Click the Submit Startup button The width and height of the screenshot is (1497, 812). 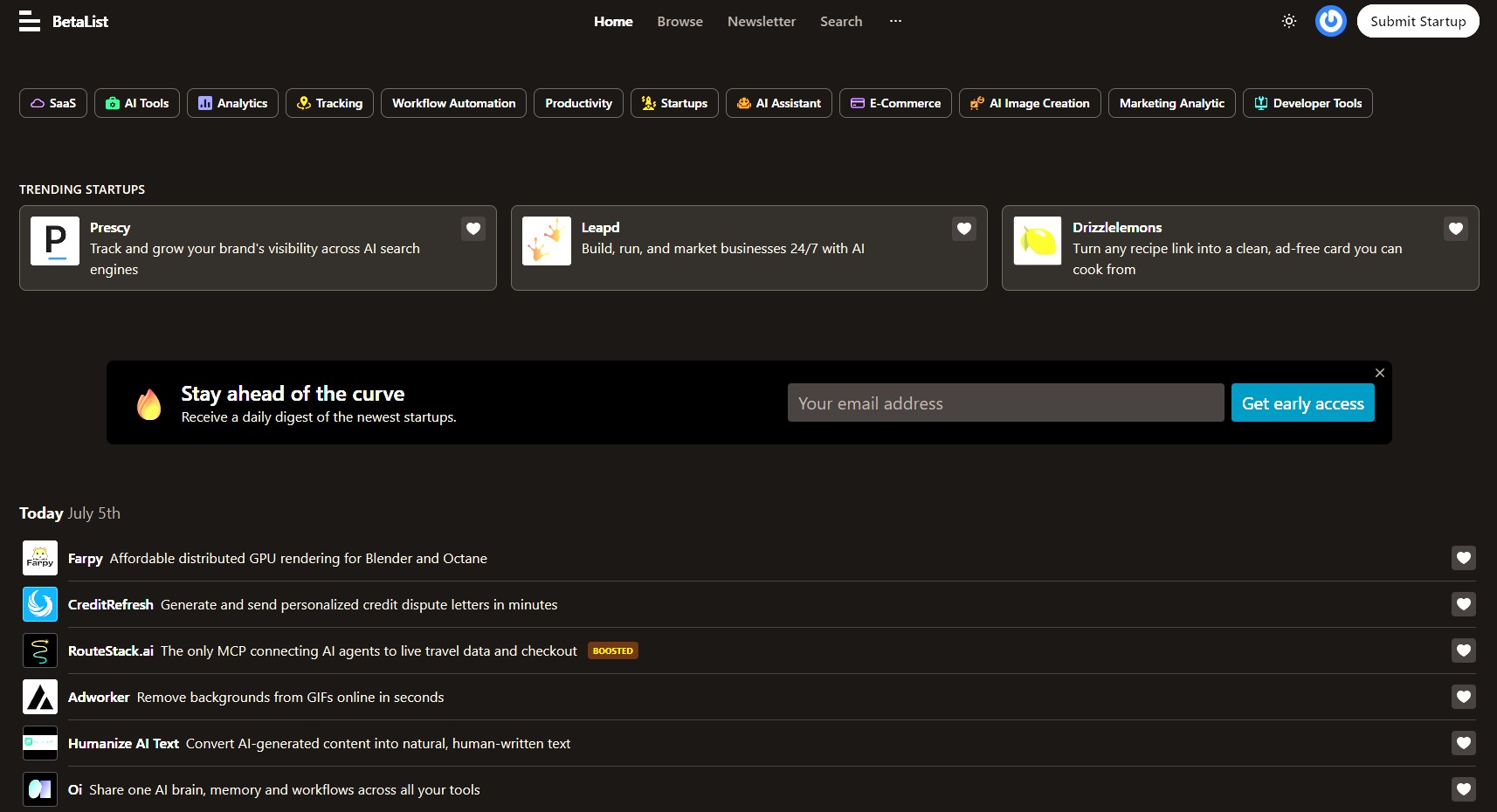coord(1418,21)
